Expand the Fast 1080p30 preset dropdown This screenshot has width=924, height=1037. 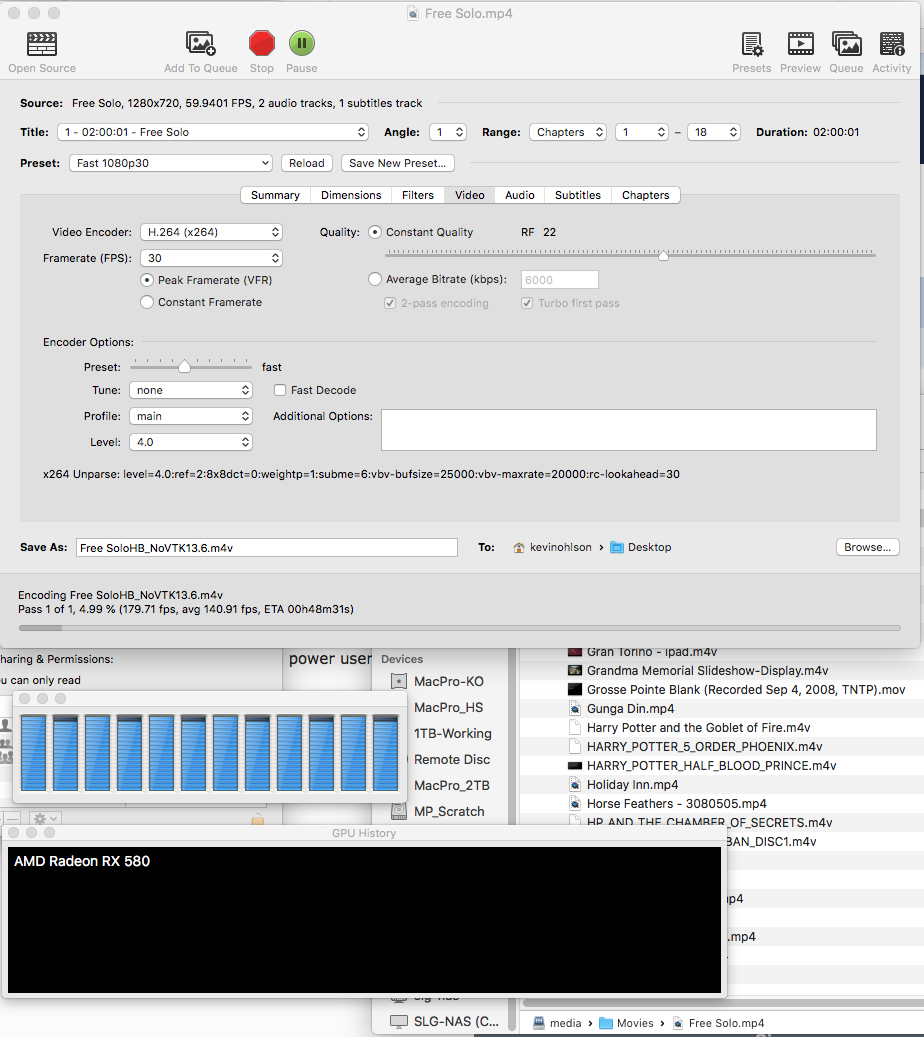click(x=171, y=163)
